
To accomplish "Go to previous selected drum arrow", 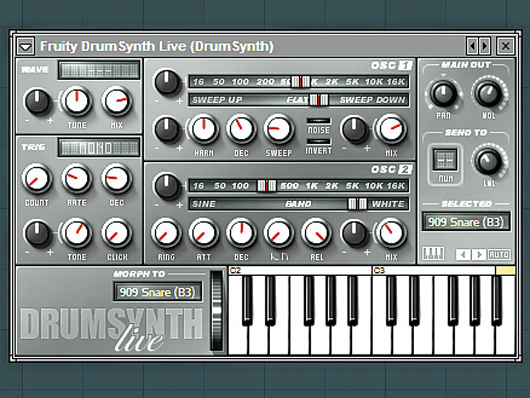I will tap(463, 254).
